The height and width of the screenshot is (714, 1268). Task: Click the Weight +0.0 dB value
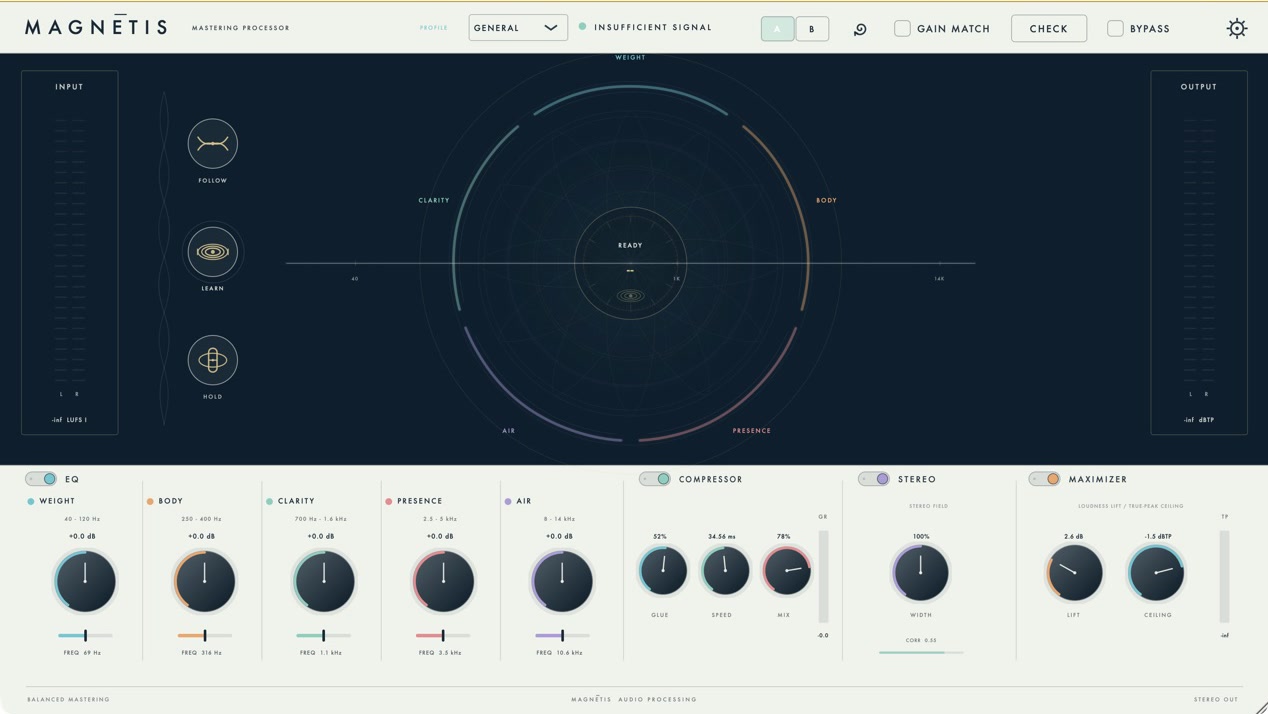pyautogui.click(x=82, y=536)
